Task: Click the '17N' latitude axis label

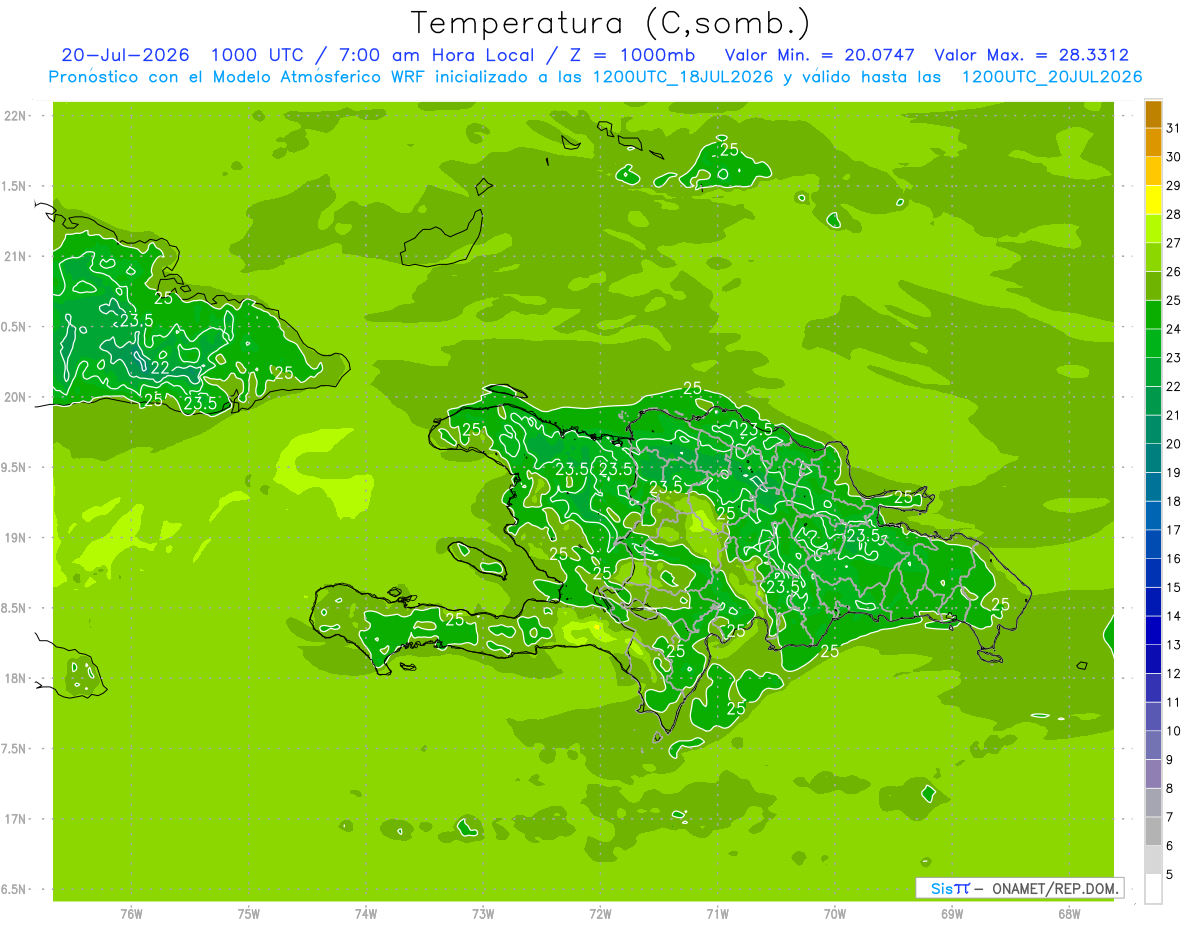Action: pyautogui.click(x=15, y=819)
